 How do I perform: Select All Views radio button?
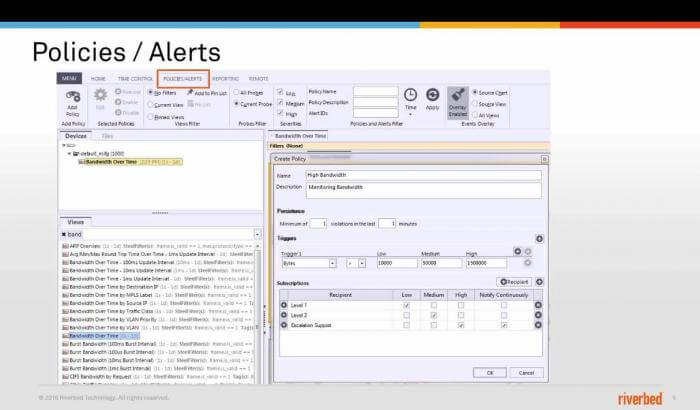[x=475, y=115]
